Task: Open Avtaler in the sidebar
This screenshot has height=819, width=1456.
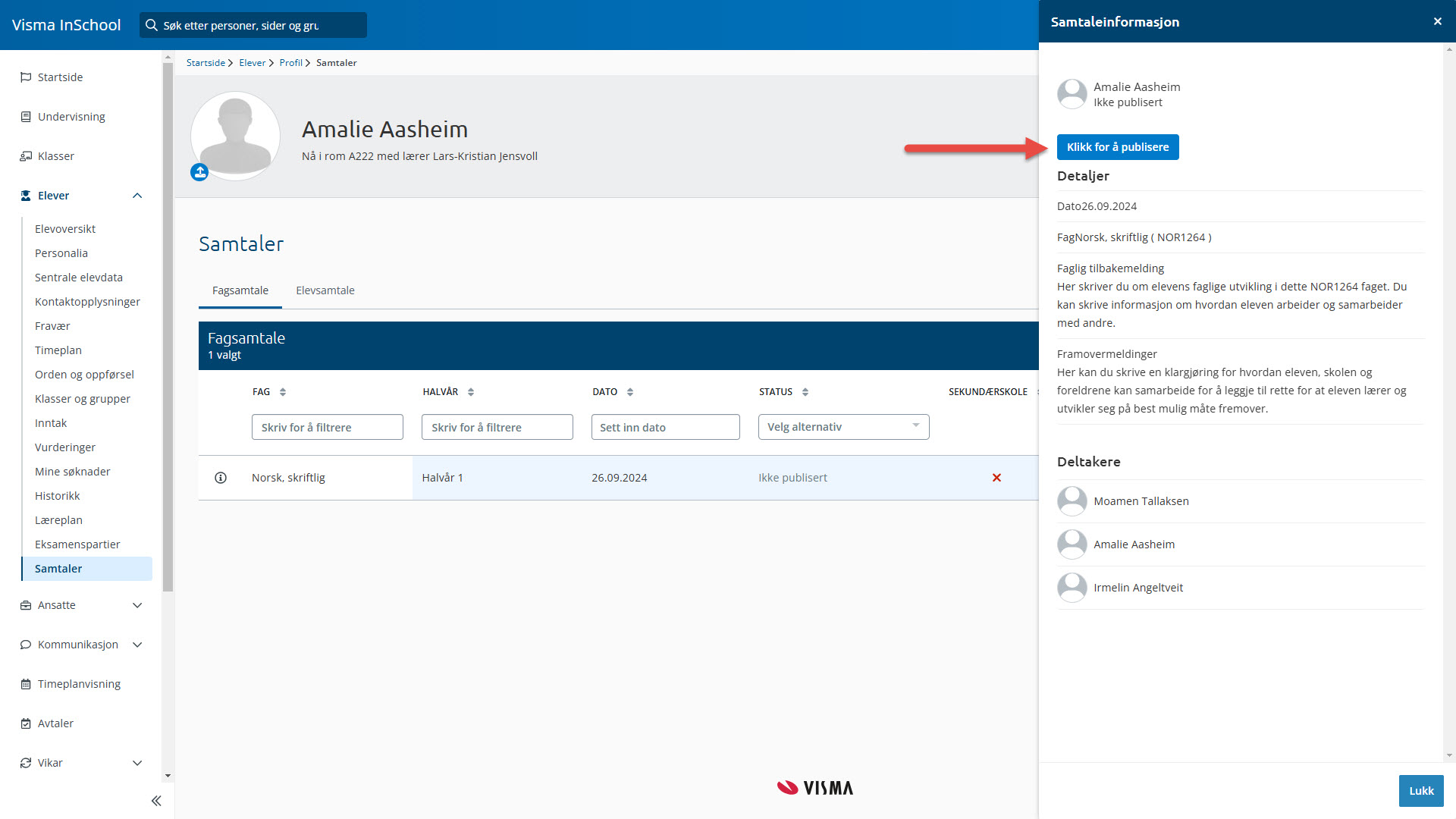Action: (x=55, y=723)
